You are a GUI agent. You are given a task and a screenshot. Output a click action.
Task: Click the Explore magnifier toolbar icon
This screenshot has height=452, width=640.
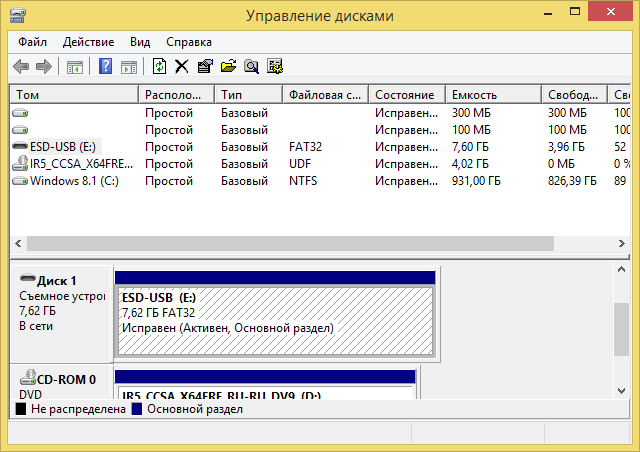click(251, 66)
